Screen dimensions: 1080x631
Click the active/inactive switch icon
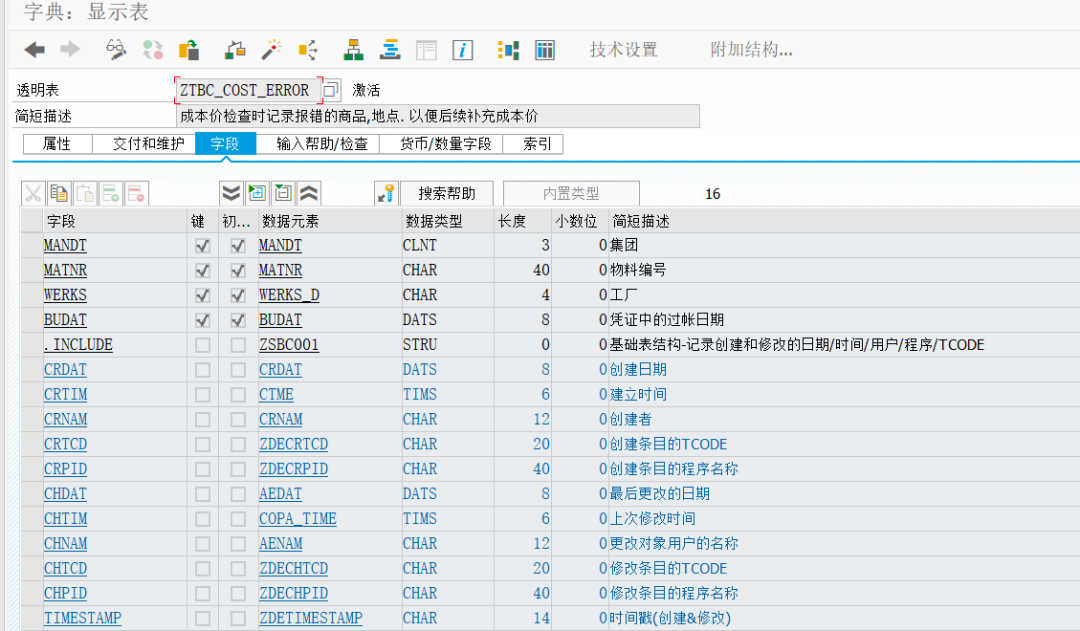pos(153,50)
